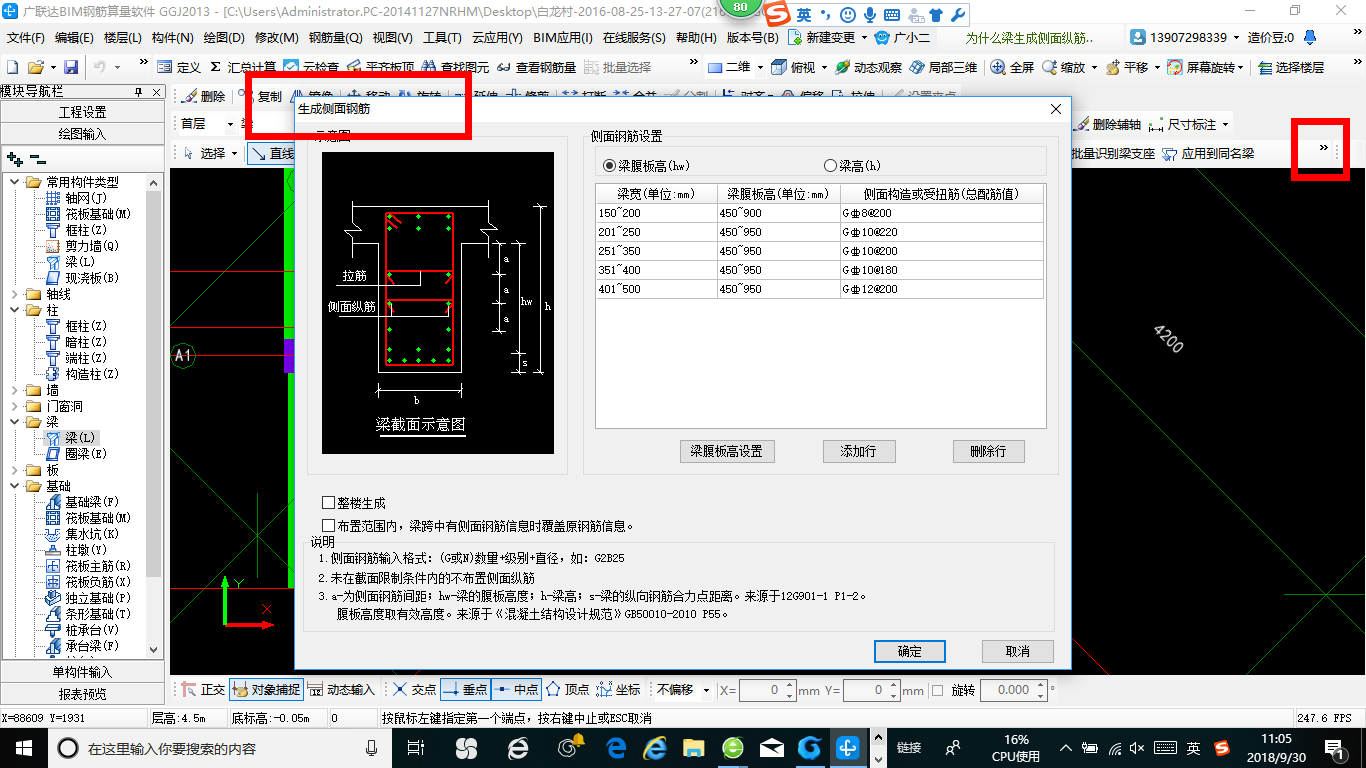Select 圈梁(E) in component tree
The image size is (1366, 768).
(86, 454)
